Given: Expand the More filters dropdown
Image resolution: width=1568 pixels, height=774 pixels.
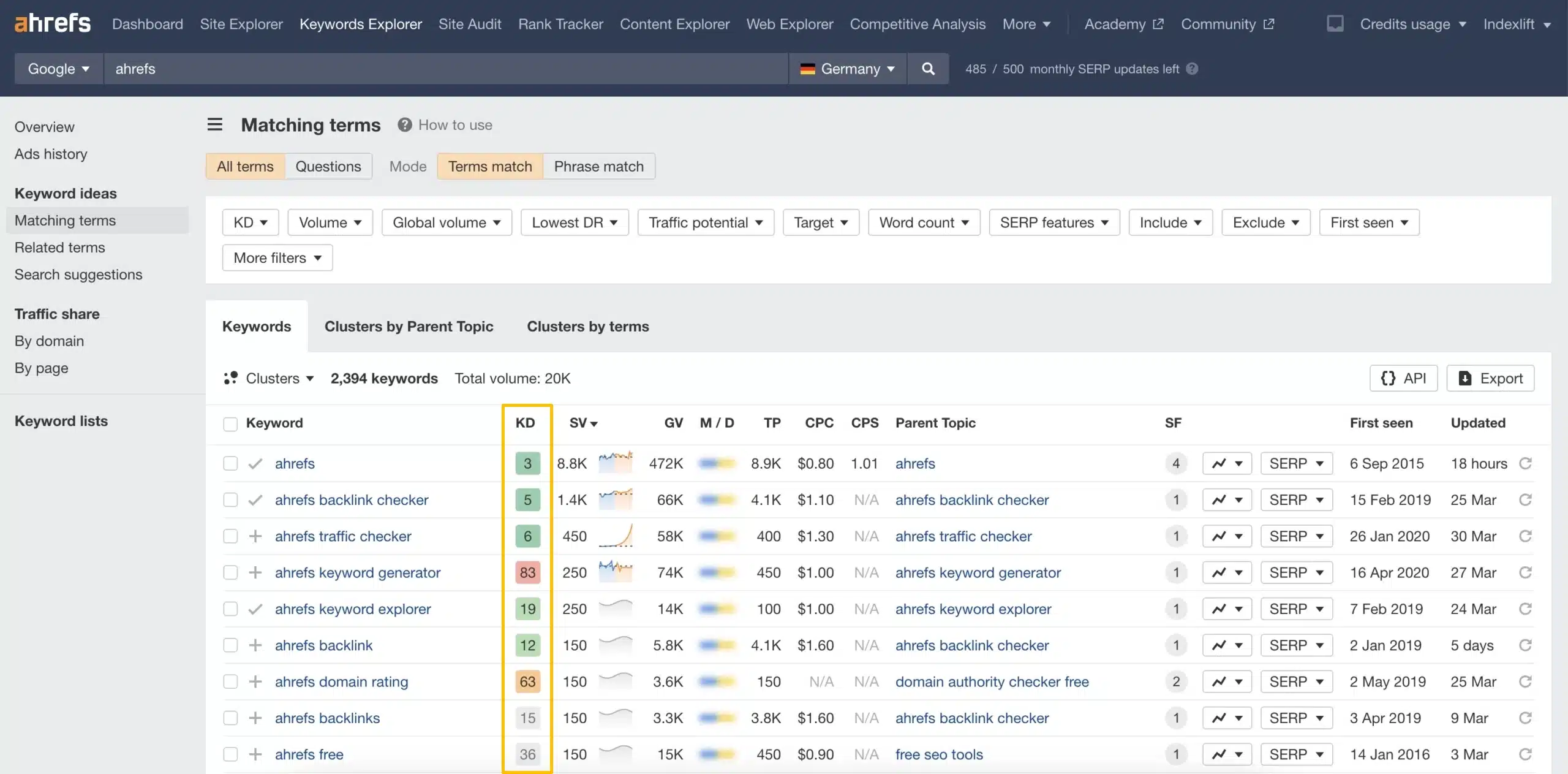Looking at the screenshot, I should point(277,257).
